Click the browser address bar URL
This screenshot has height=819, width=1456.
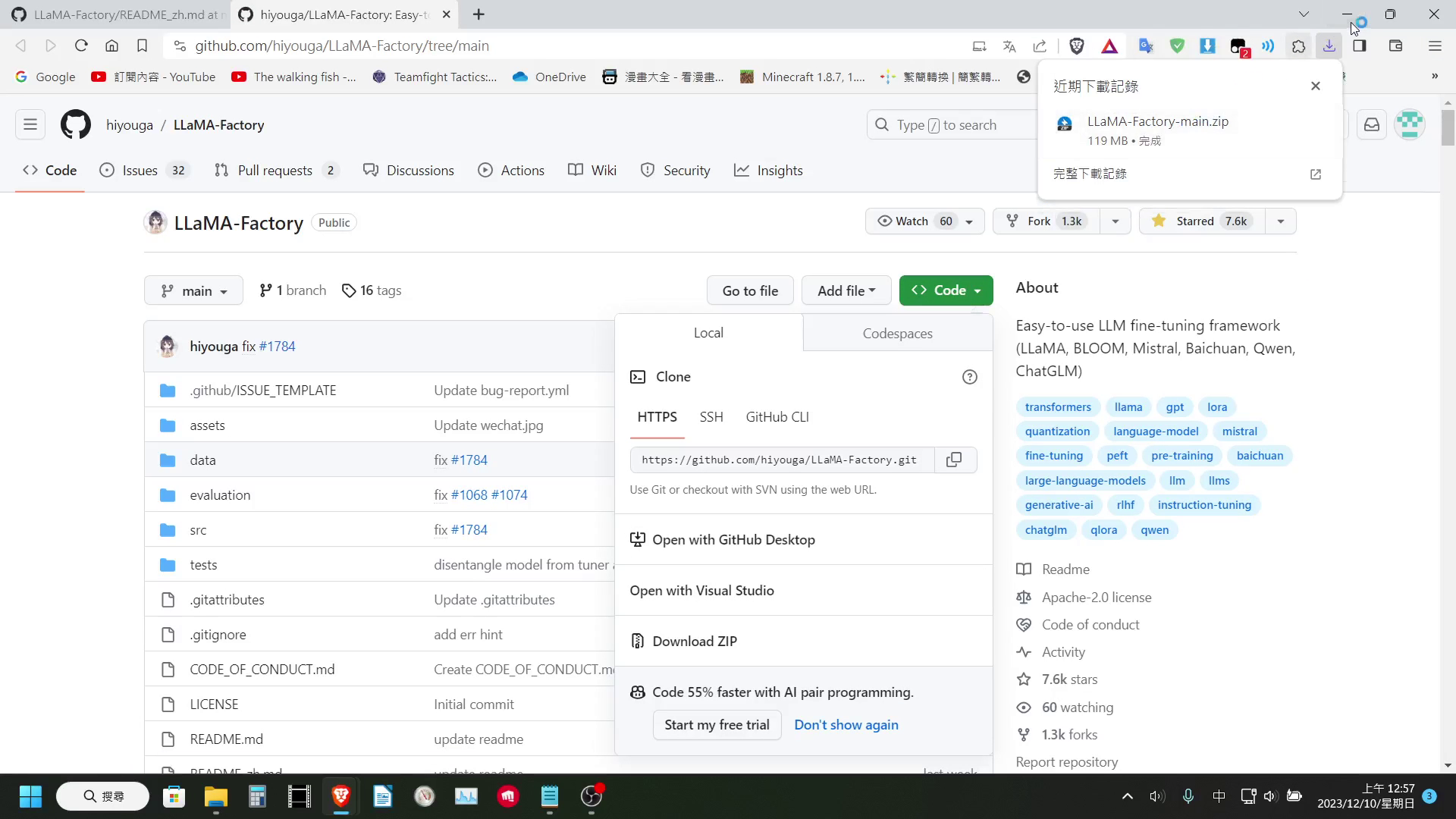[x=342, y=46]
